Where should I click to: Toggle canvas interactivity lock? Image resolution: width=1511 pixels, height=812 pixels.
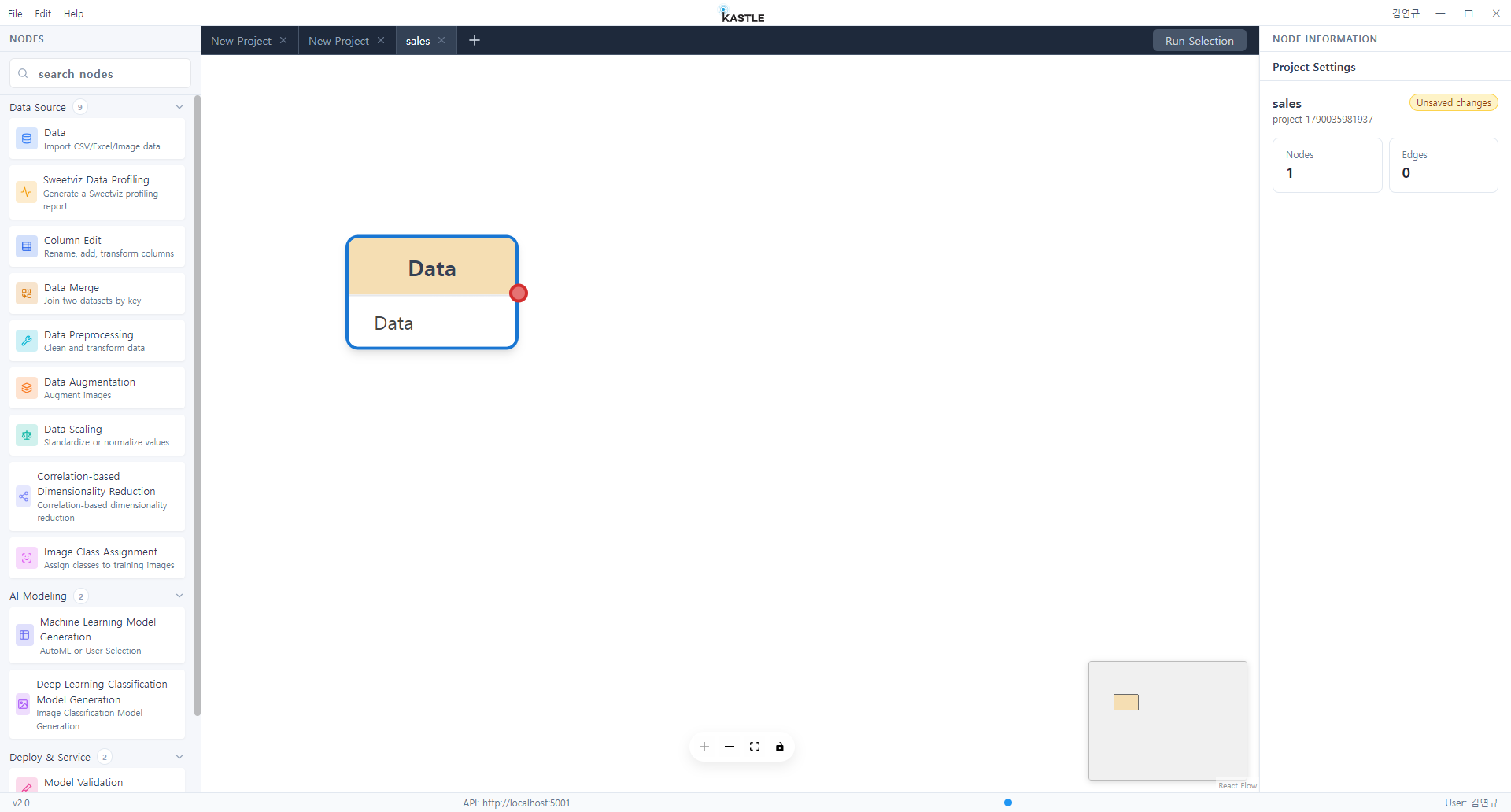tap(780, 747)
